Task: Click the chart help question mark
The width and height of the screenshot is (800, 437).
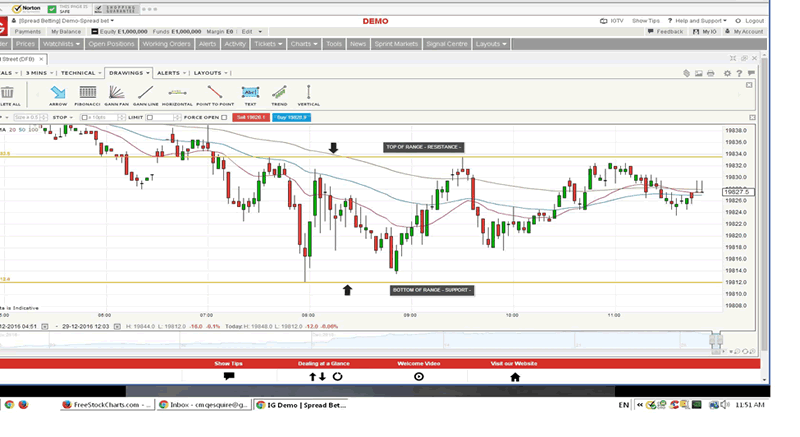Action: [x=739, y=73]
